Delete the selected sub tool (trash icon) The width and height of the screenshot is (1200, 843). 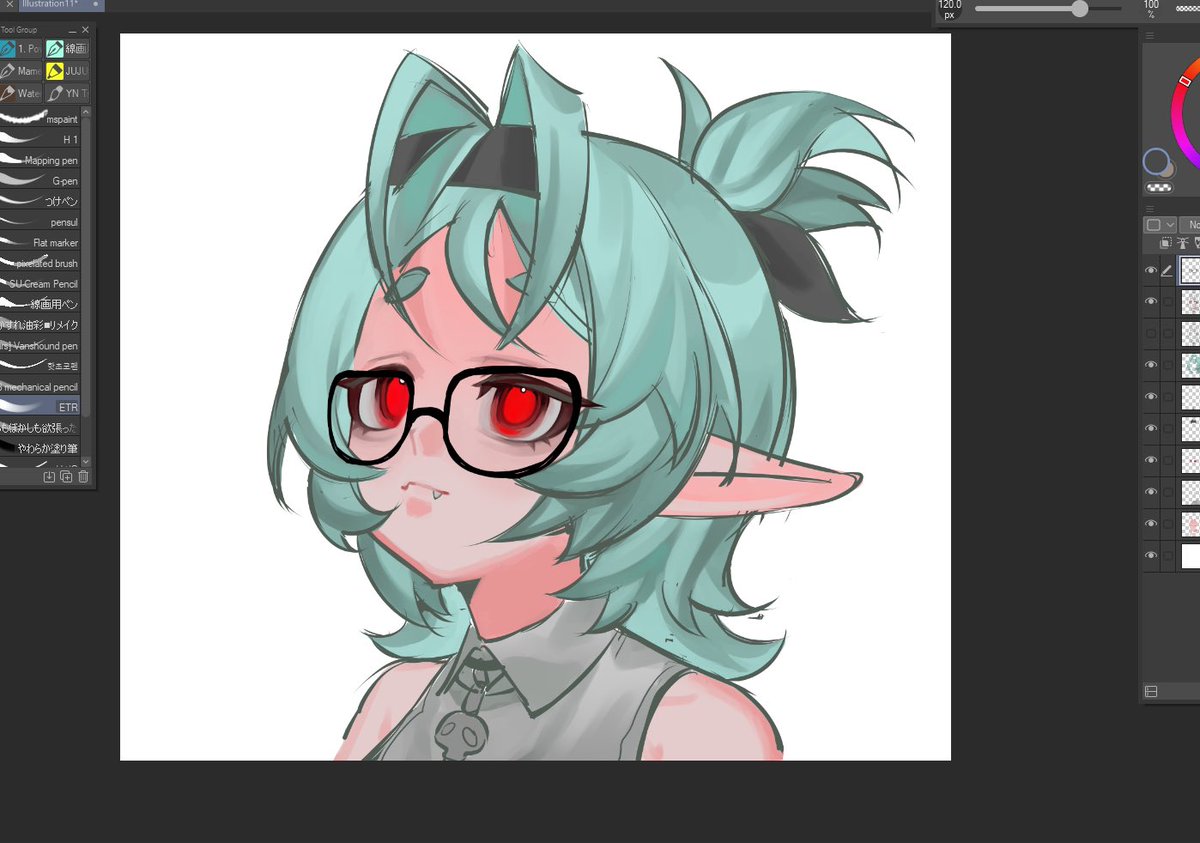tap(83, 476)
